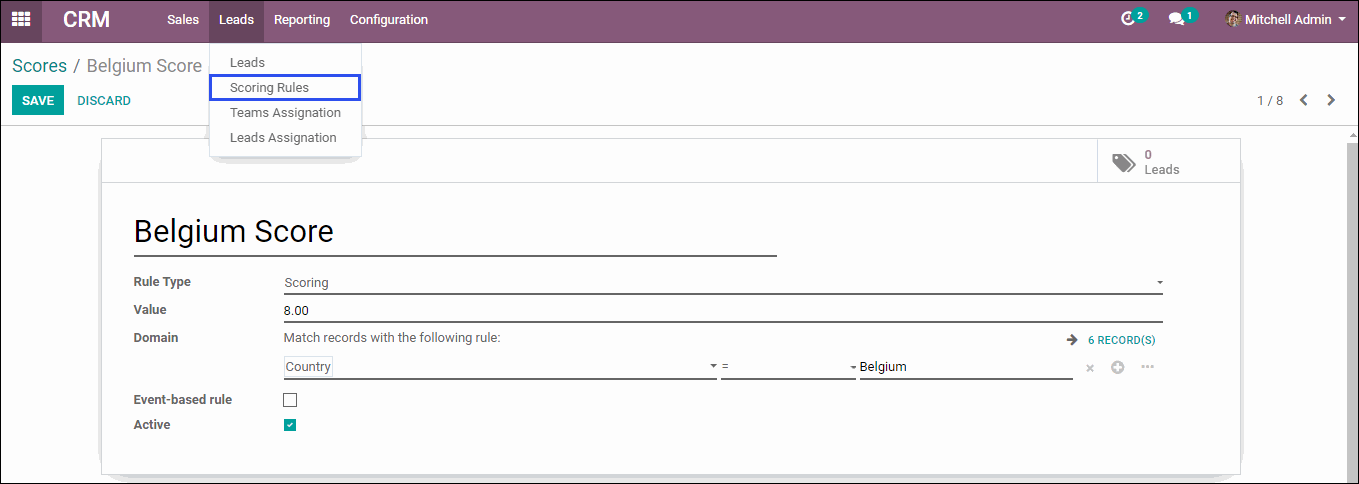Viewport: 1359px width, 484px height.
Task: Open the Country field selector dropdown
Action: click(500, 367)
